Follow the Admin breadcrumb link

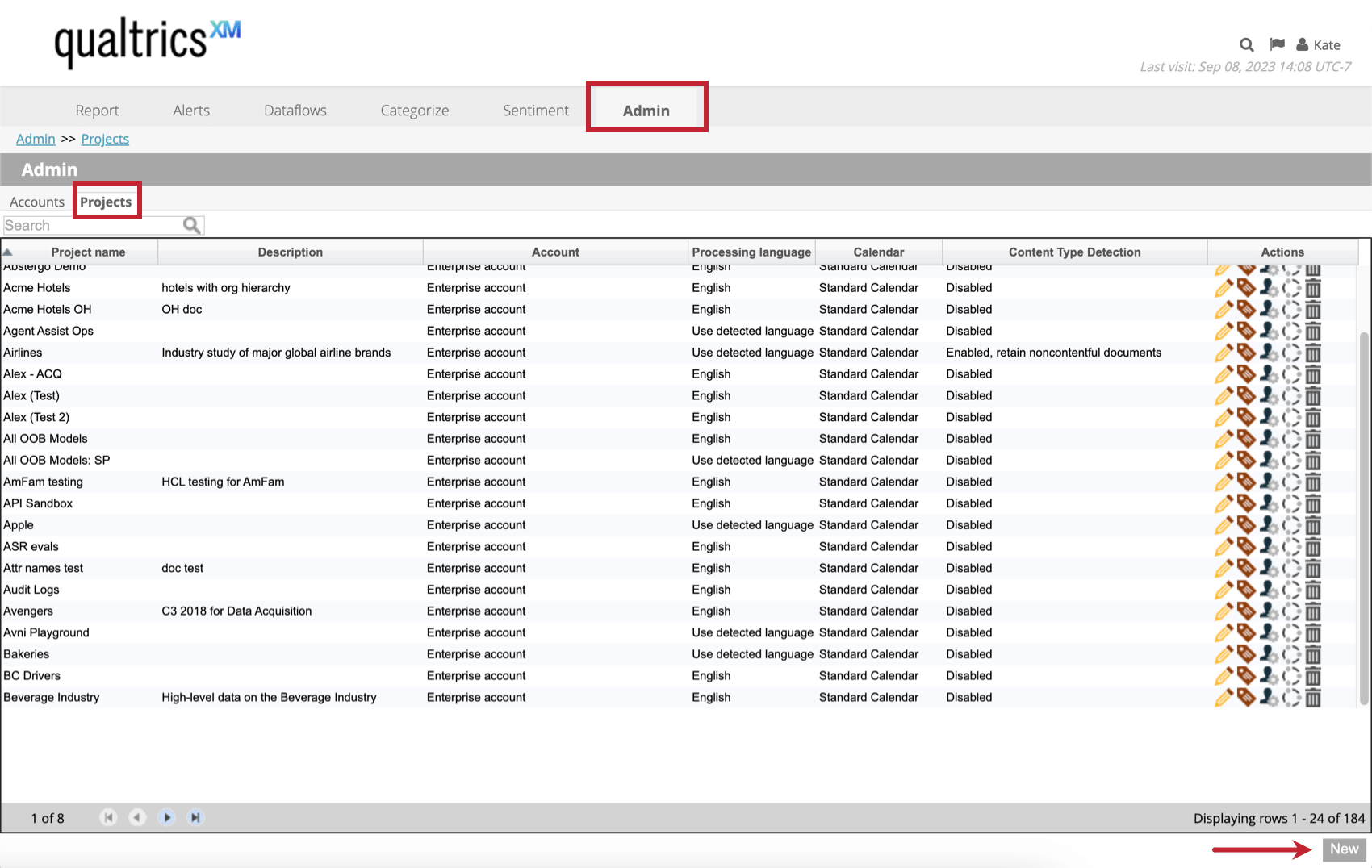coord(35,139)
